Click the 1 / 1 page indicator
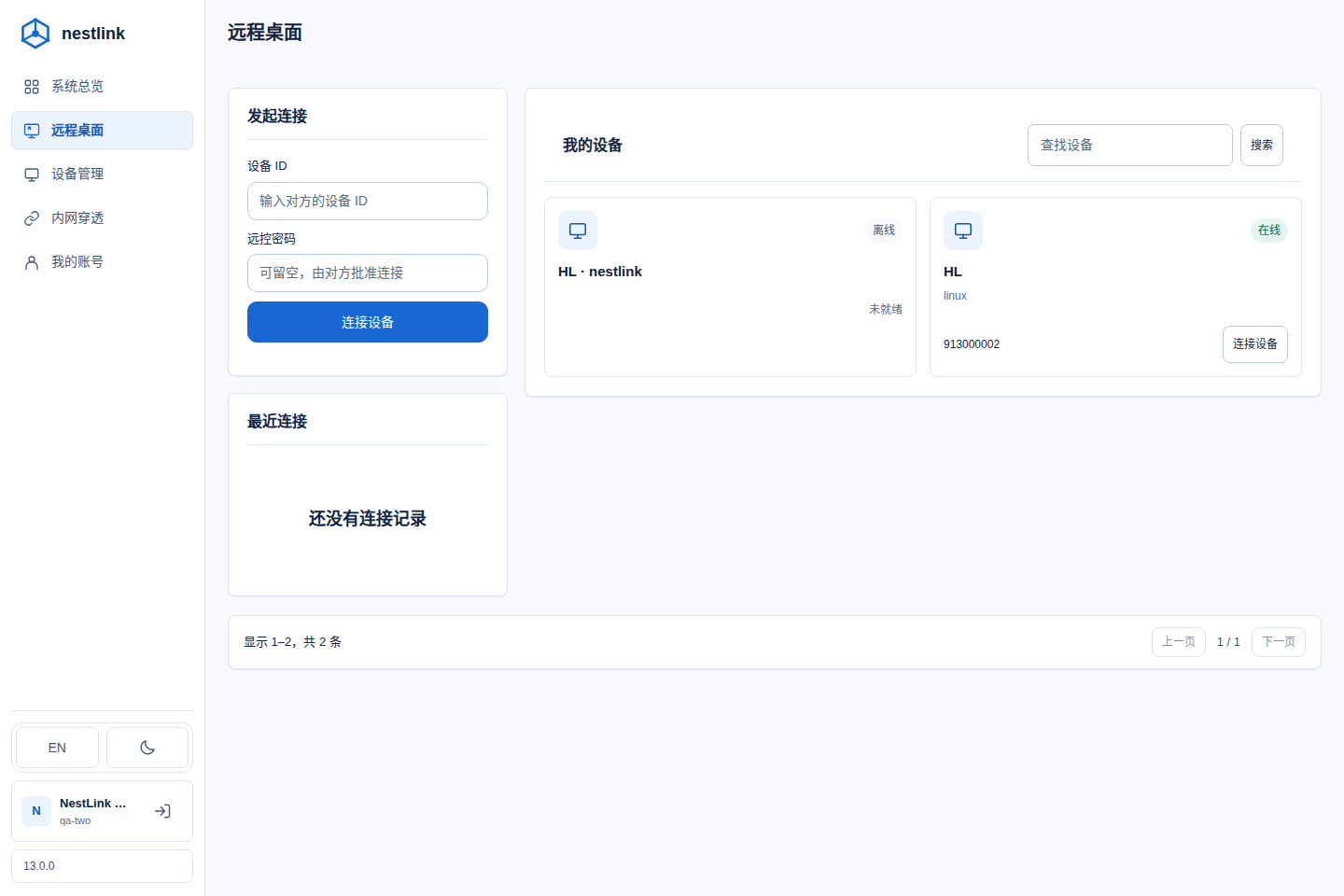The width and height of the screenshot is (1344, 896). (1228, 642)
